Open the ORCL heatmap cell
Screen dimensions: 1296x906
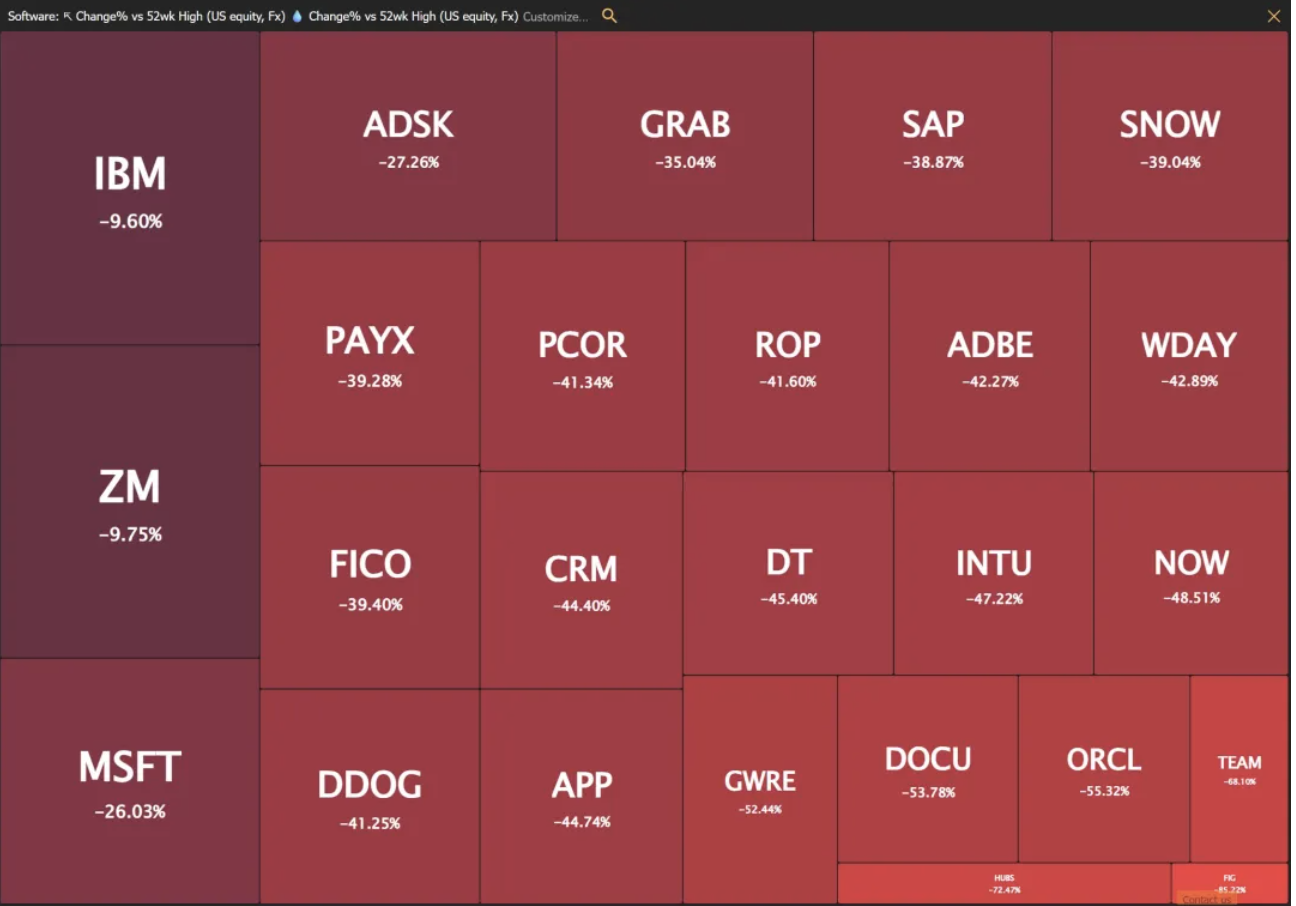pyautogui.click(x=1104, y=768)
